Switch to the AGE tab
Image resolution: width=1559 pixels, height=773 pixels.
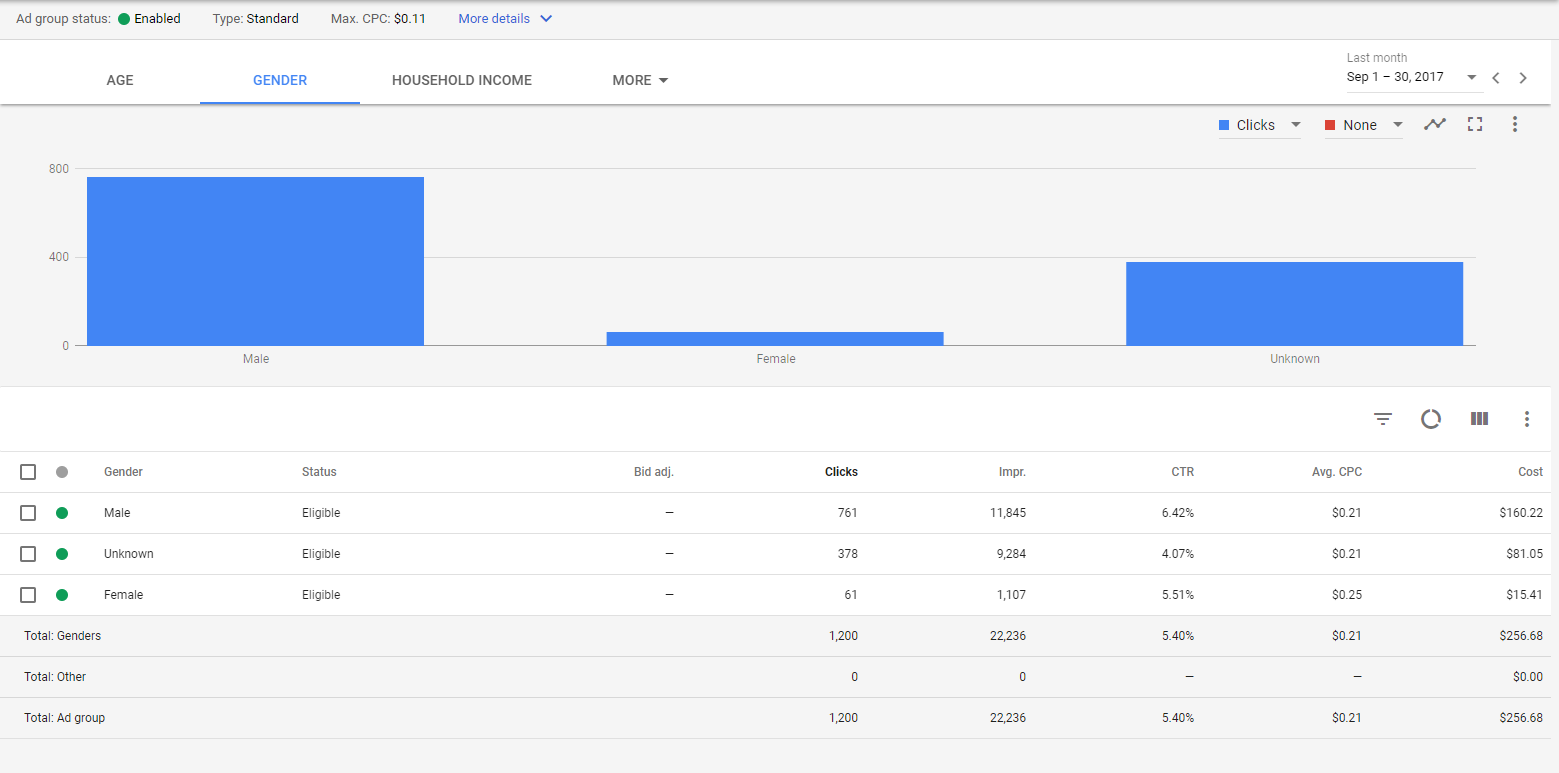120,80
